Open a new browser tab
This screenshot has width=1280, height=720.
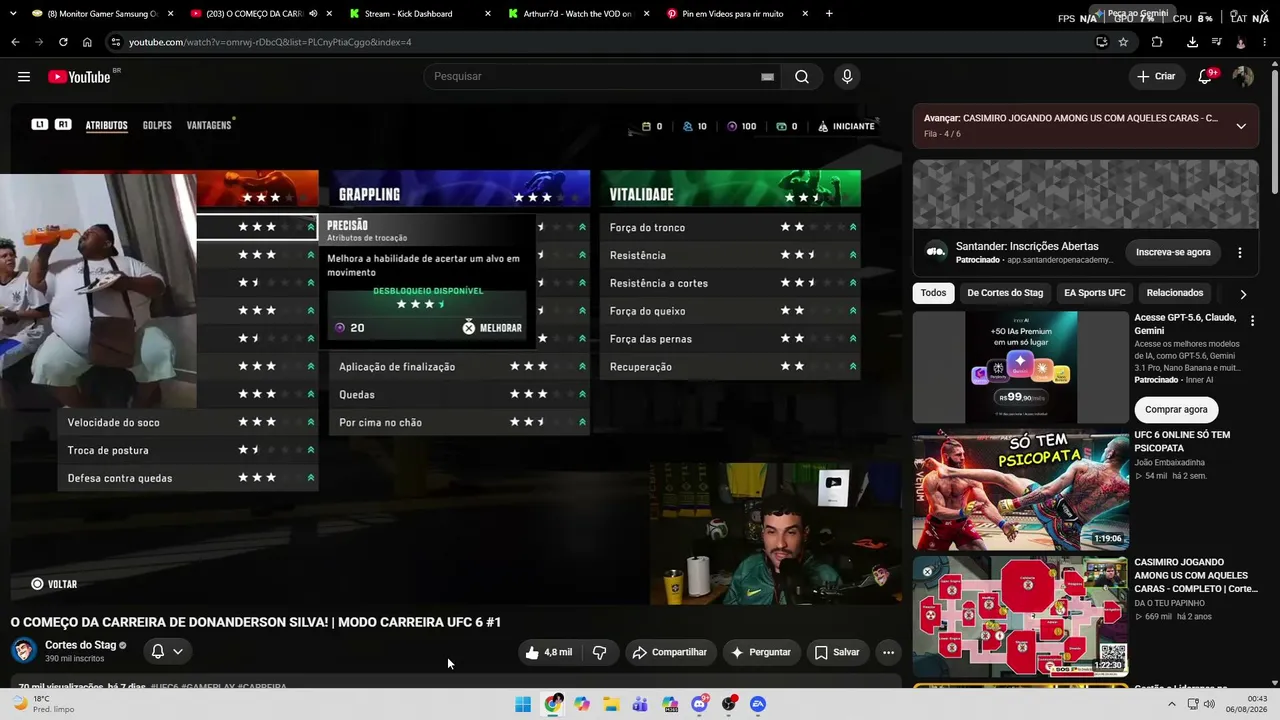829,14
